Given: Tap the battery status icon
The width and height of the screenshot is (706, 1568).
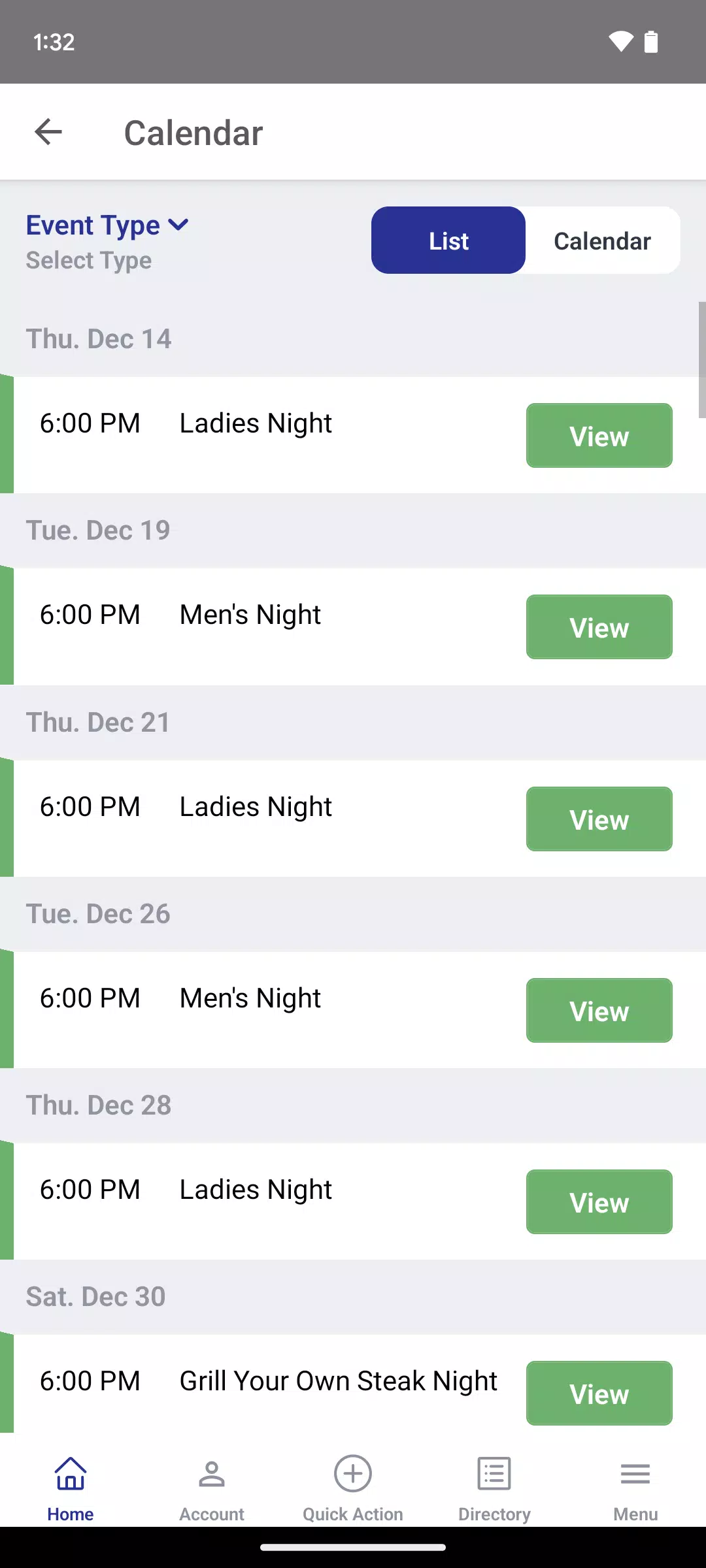Looking at the screenshot, I should coord(651,42).
